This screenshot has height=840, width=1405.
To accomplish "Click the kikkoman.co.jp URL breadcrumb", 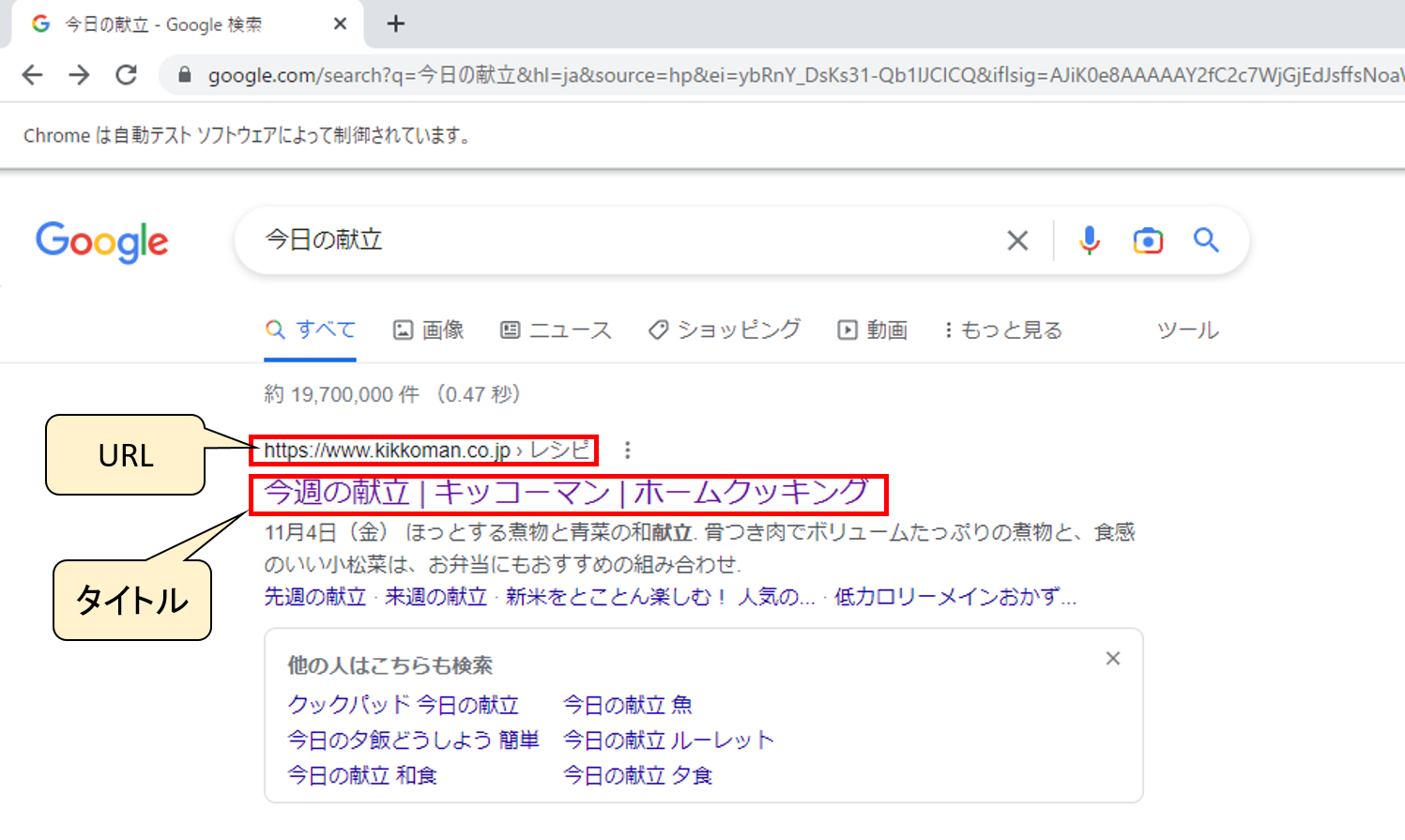I will coord(426,451).
